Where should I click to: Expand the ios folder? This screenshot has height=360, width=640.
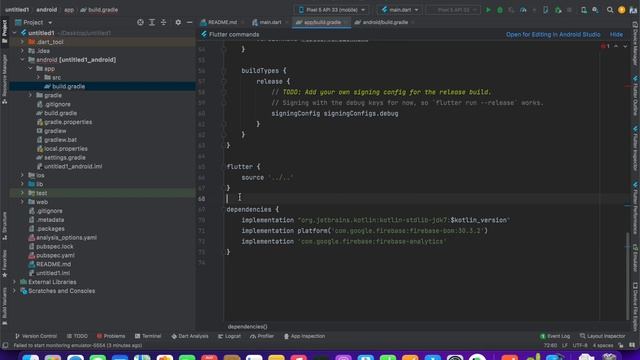point(22,175)
